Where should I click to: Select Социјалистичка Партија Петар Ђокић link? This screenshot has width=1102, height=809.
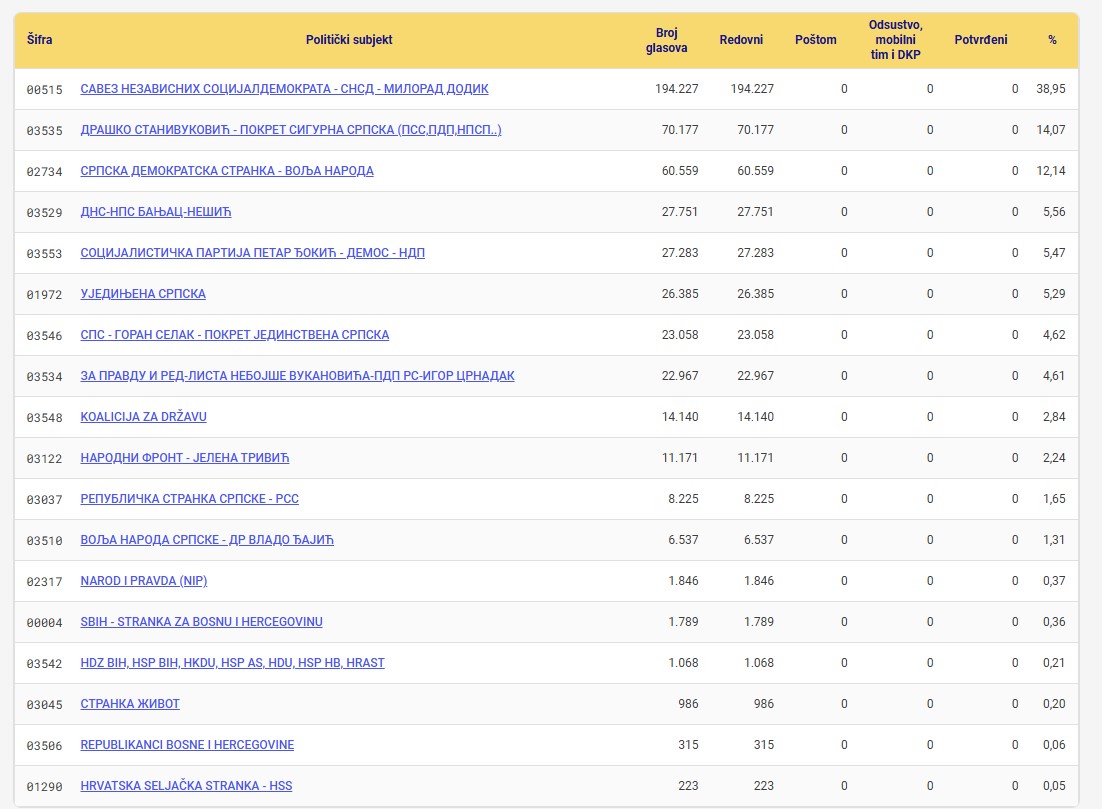[252, 253]
